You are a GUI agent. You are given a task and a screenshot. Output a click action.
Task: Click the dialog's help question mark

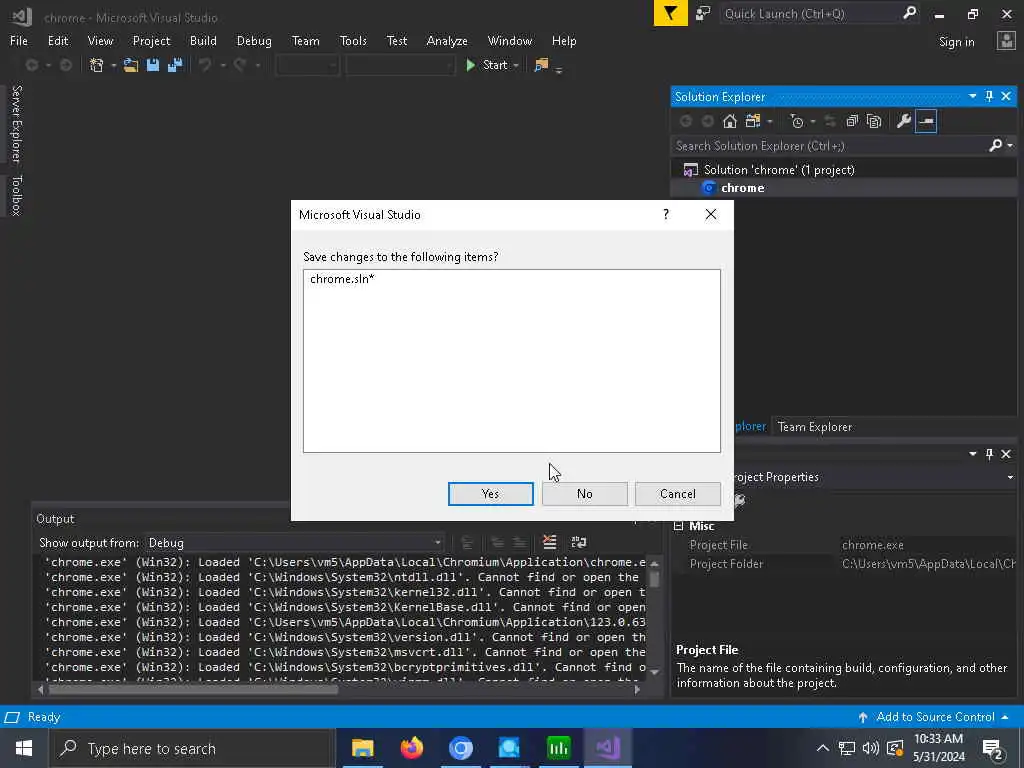(x=665, y=214)
